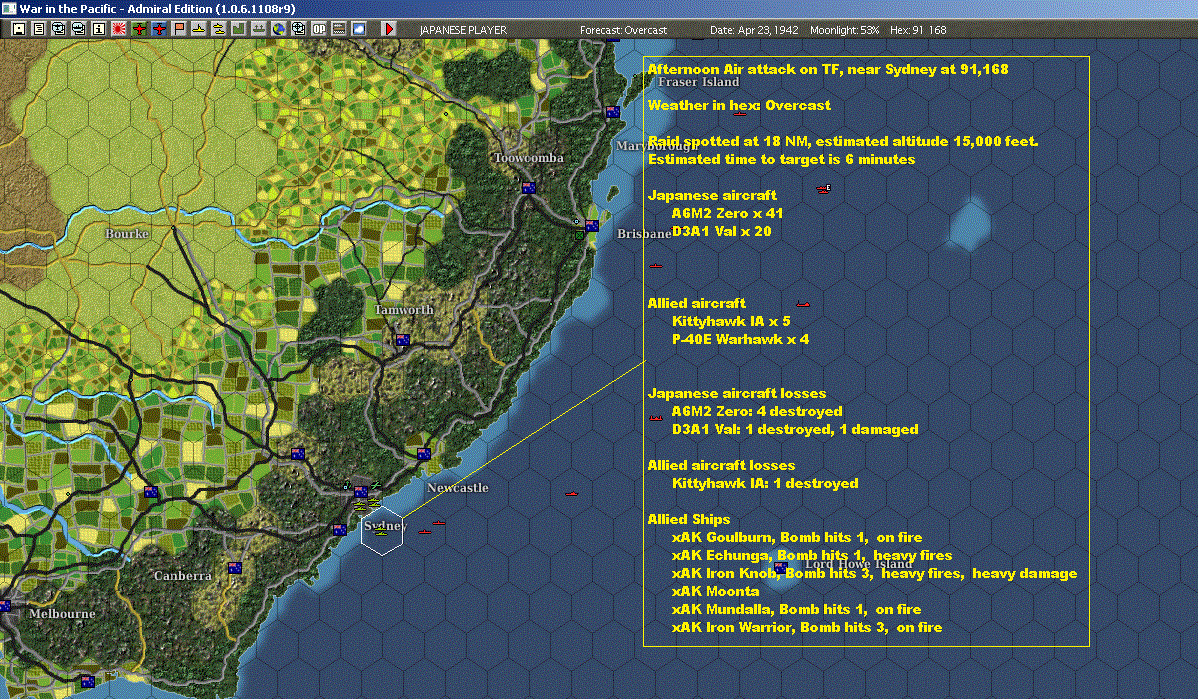Image resolution: width=1198 pixels, height=699 pixels.
Task: Click the Canberra city label
Action: 183,575
